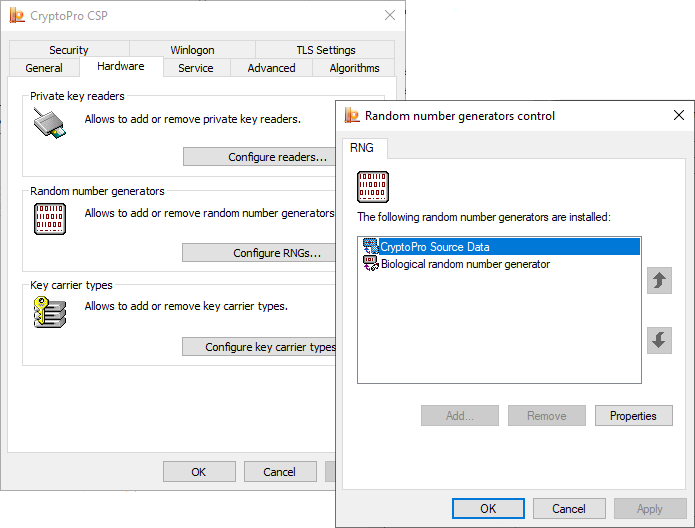Screen dimensions: 695x528
Task: Select Biological random number generator in list
Action: (465, 264)
